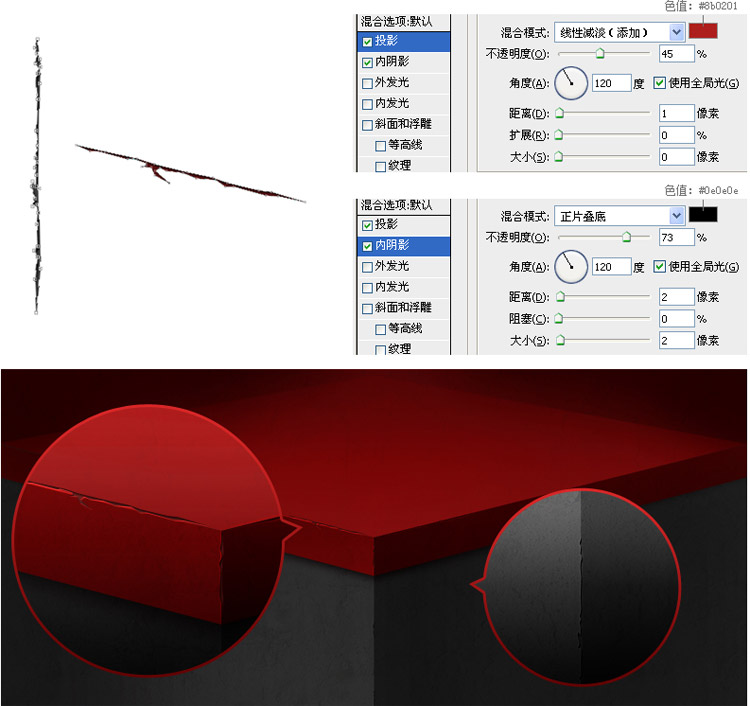Enable 斜面和浮雕 checkbox in Inner Shadow panel list
750x706 pixels.
[x=367, y=309]
